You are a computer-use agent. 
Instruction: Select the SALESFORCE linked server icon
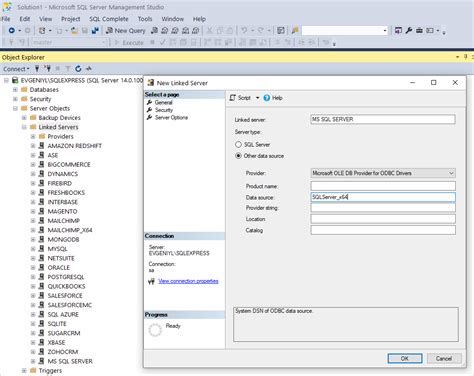tap(41, 295)
